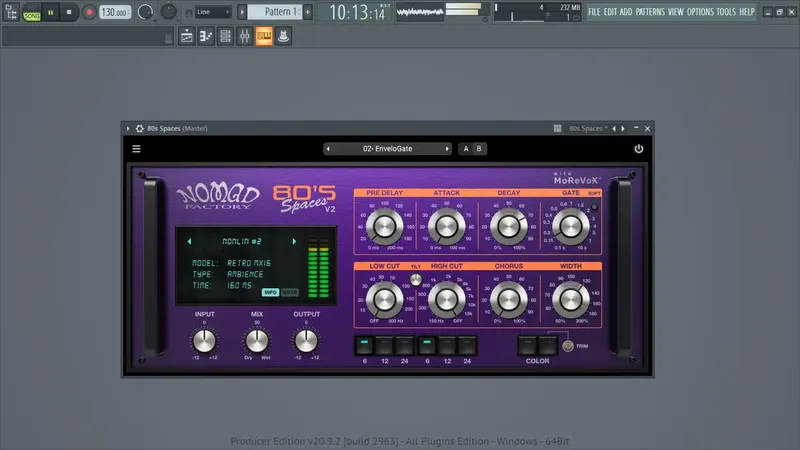Open the Pattern 1 selector
800x450 pixels.
276,12
